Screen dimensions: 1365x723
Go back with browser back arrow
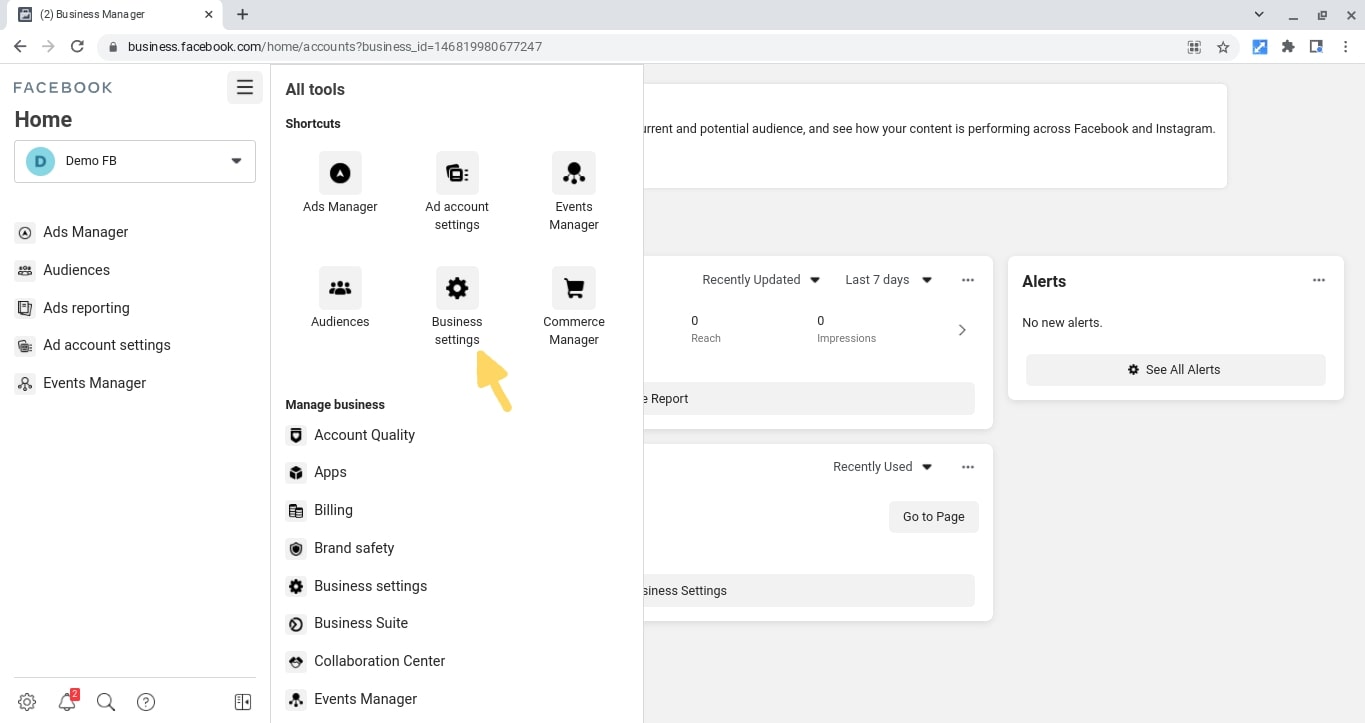(x=20, y=46)
